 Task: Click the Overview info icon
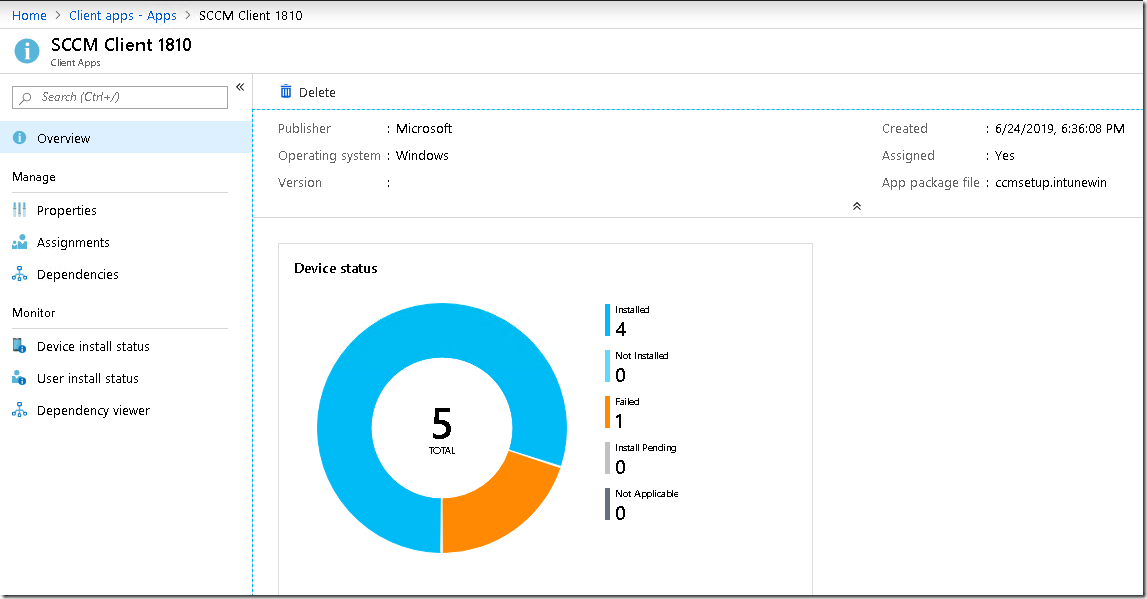(x=20, y=138)
